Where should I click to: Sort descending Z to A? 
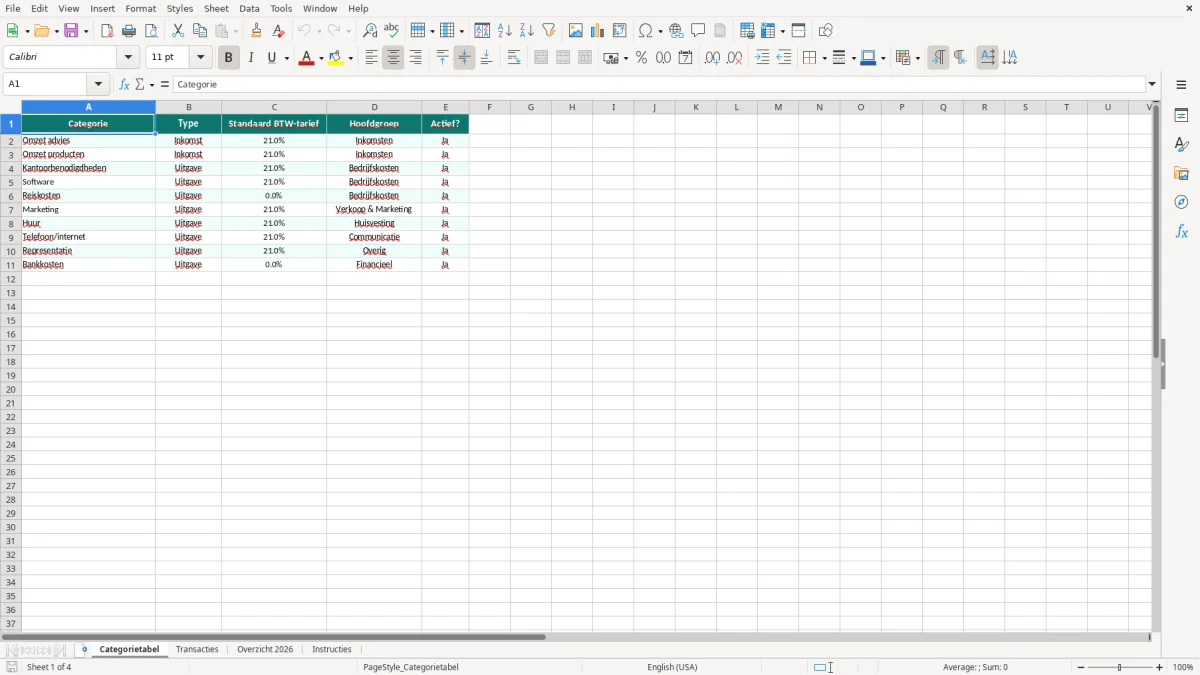coord(526,31)
